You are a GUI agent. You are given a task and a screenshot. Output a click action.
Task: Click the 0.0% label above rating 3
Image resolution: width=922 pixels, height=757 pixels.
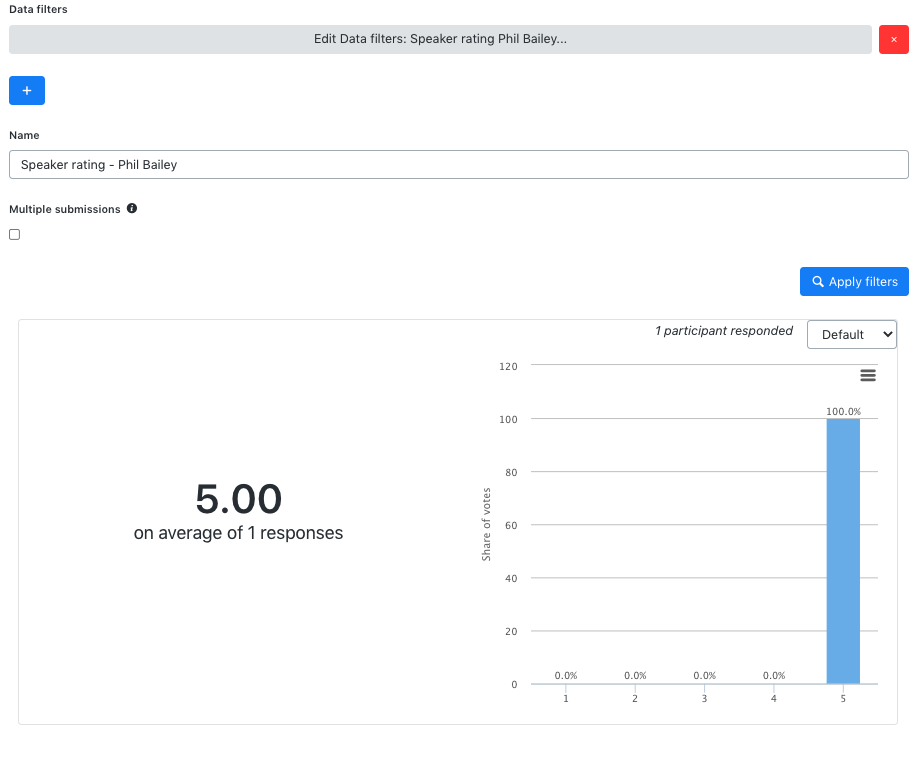click(x=704, y=676)
